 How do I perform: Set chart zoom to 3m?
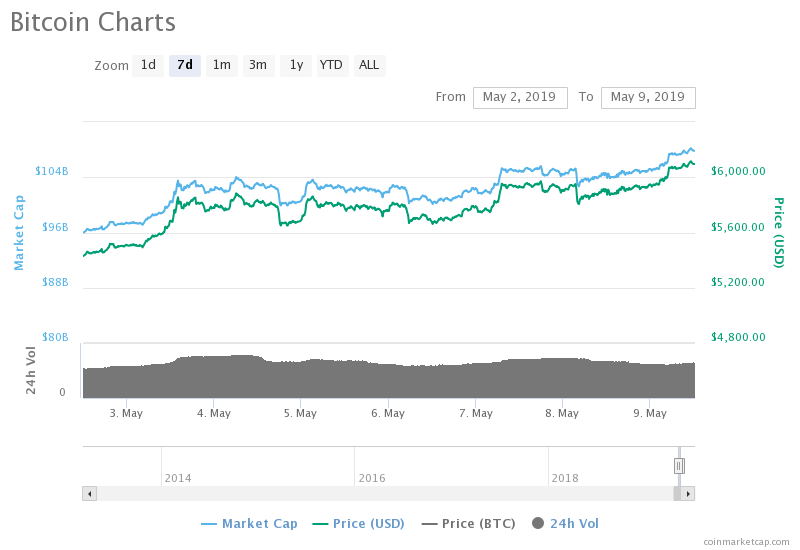pyautogui.click(x=258, y=65)
